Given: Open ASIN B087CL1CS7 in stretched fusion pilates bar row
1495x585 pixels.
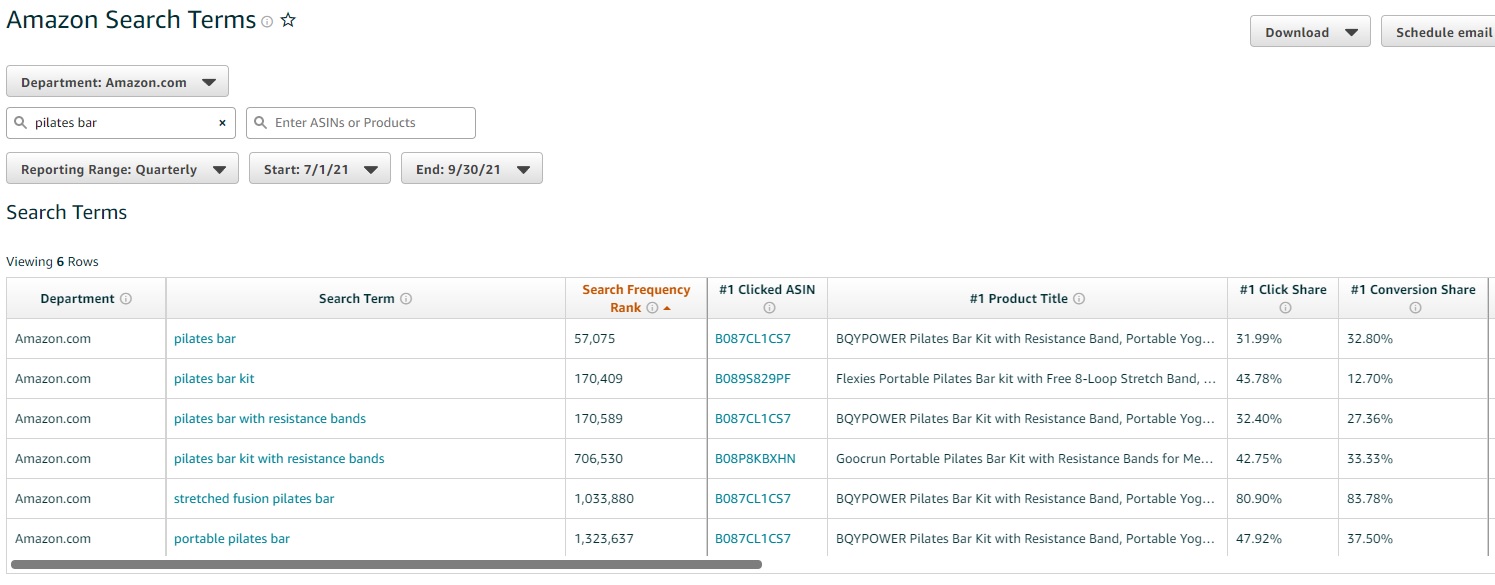Looking at the screenshot, I should coord(753,499).
